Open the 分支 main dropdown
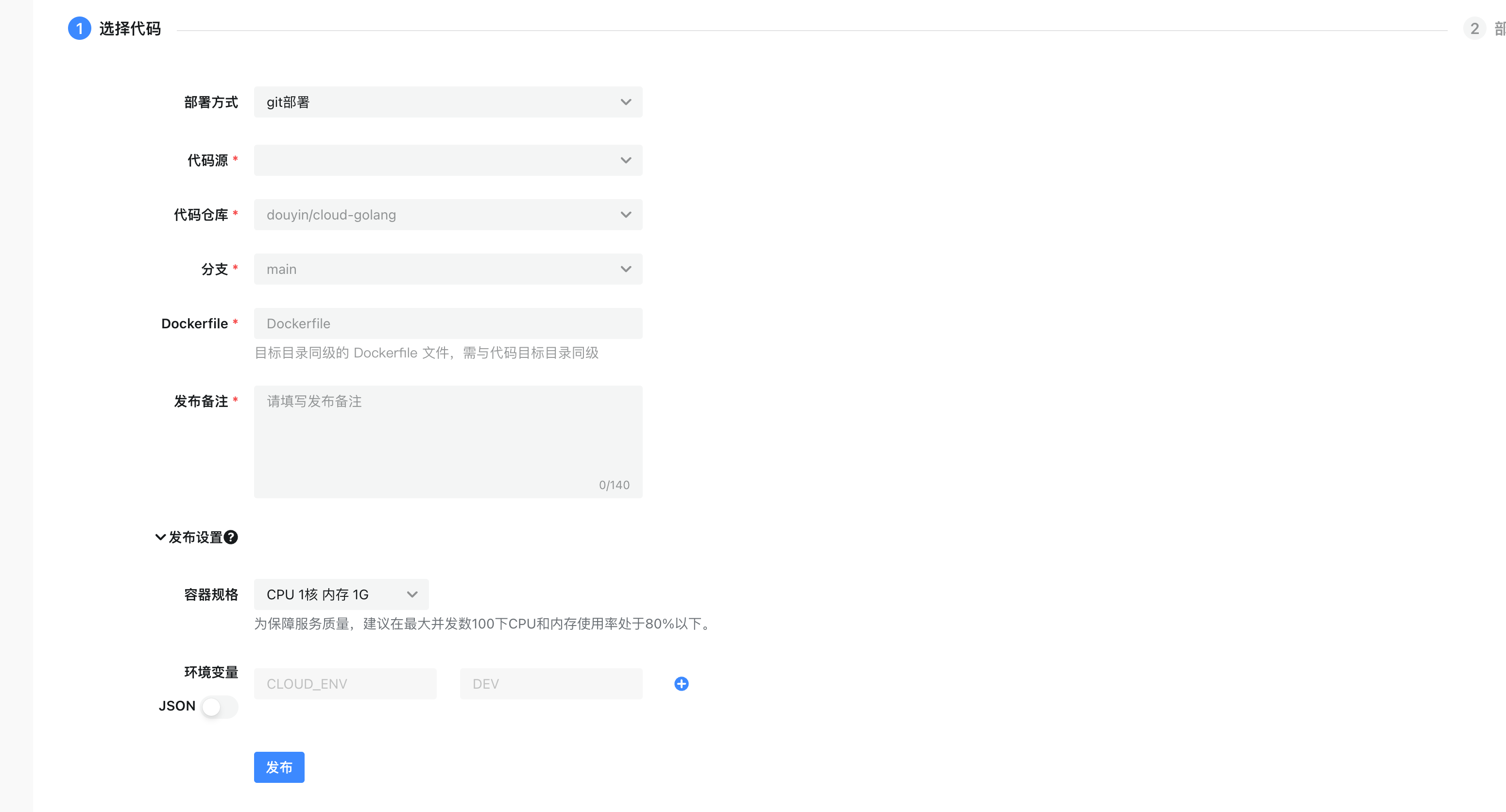The image size is (1506, 812). click(447, 269)
